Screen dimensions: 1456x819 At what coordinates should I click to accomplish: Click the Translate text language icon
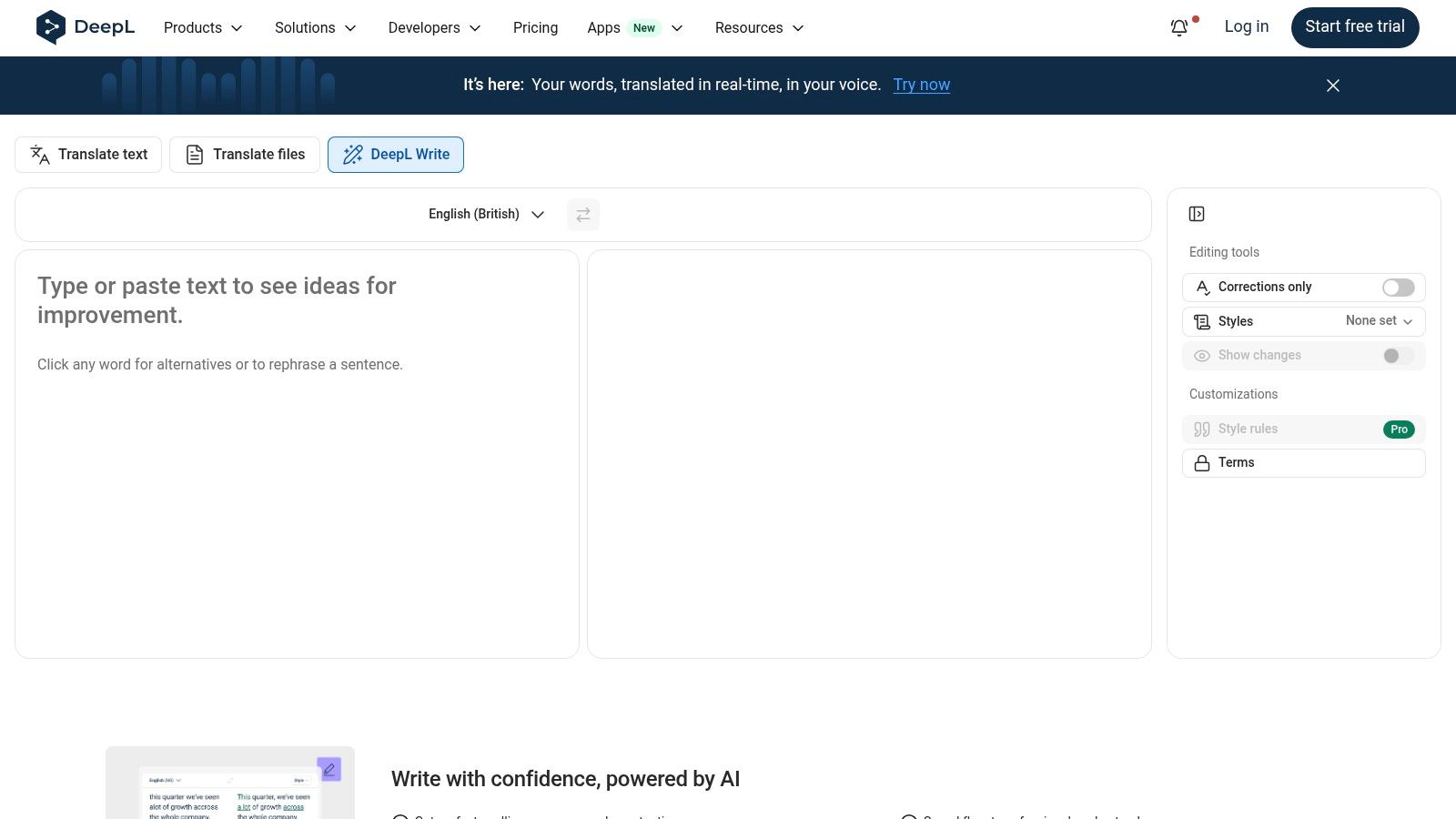pyautogui.click(x=40, y=155)
